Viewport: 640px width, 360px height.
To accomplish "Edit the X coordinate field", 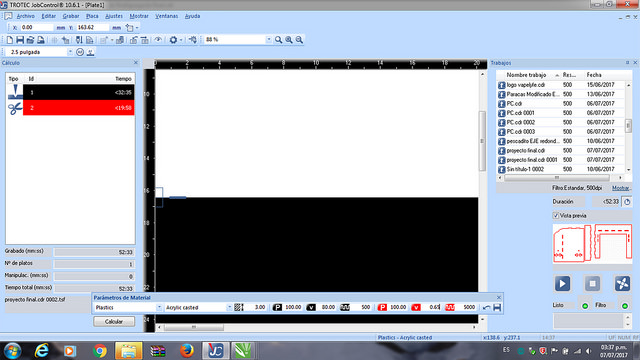I will (37, 27).
